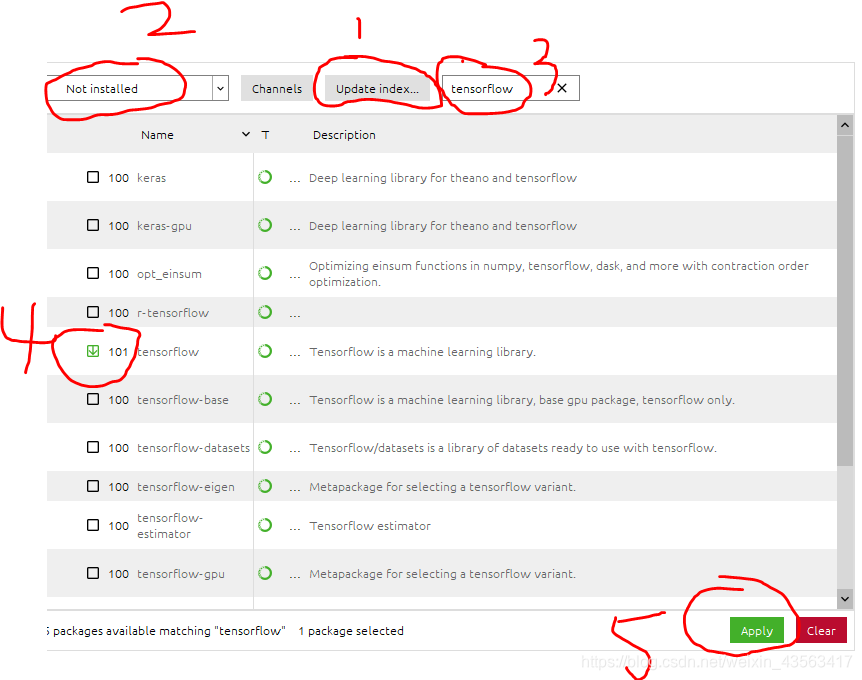Viewport: 862px width, 680px height.
Task: Click the Name column header
Action: [157, 135]
